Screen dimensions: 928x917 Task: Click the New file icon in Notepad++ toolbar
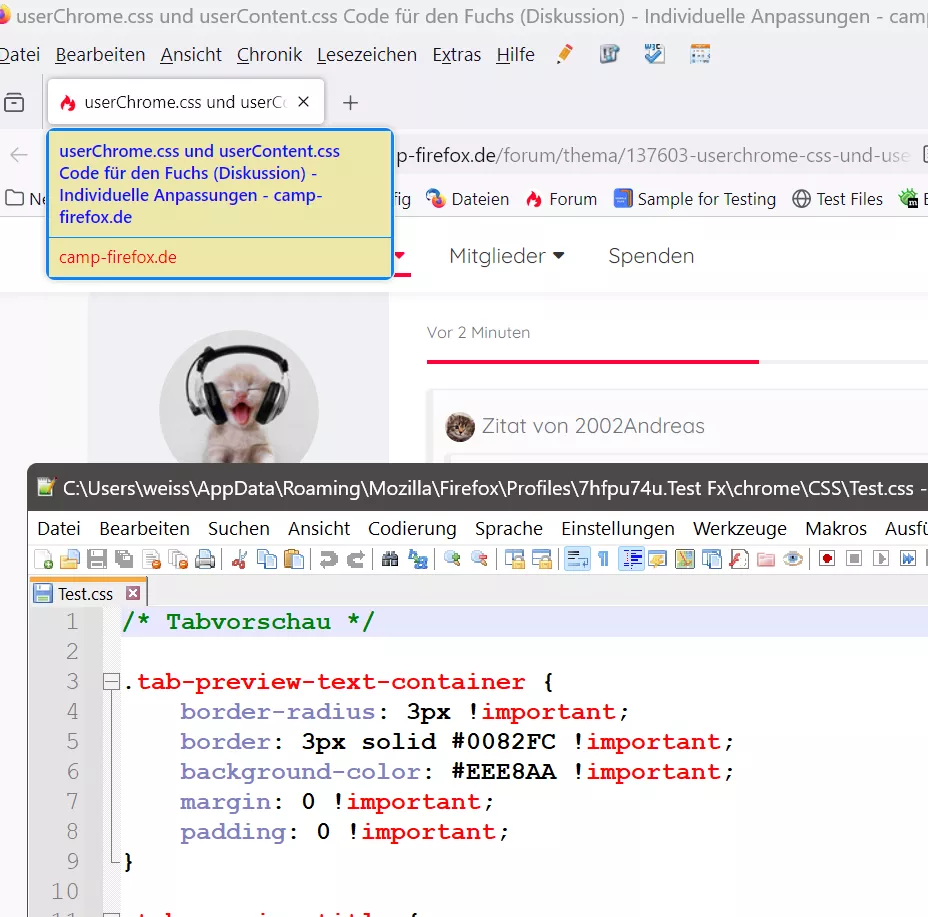(44, 559)
